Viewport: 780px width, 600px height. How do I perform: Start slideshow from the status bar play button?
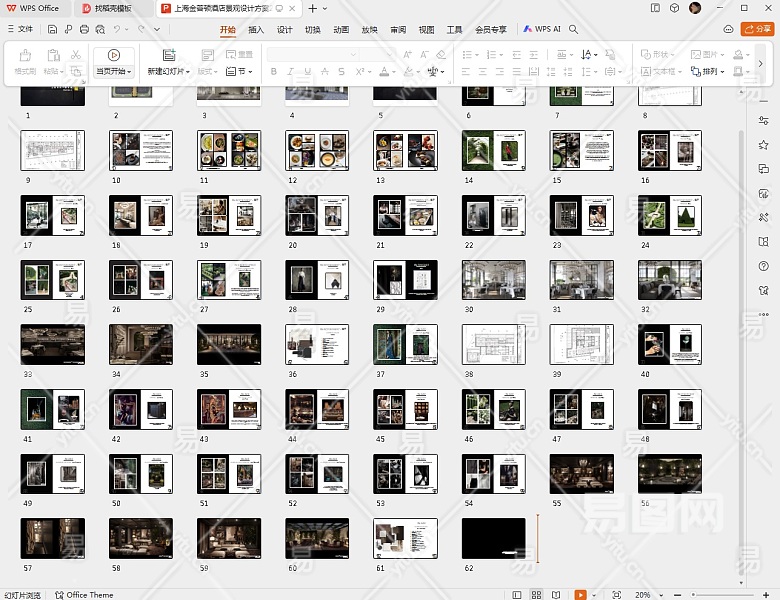[581, 594]
